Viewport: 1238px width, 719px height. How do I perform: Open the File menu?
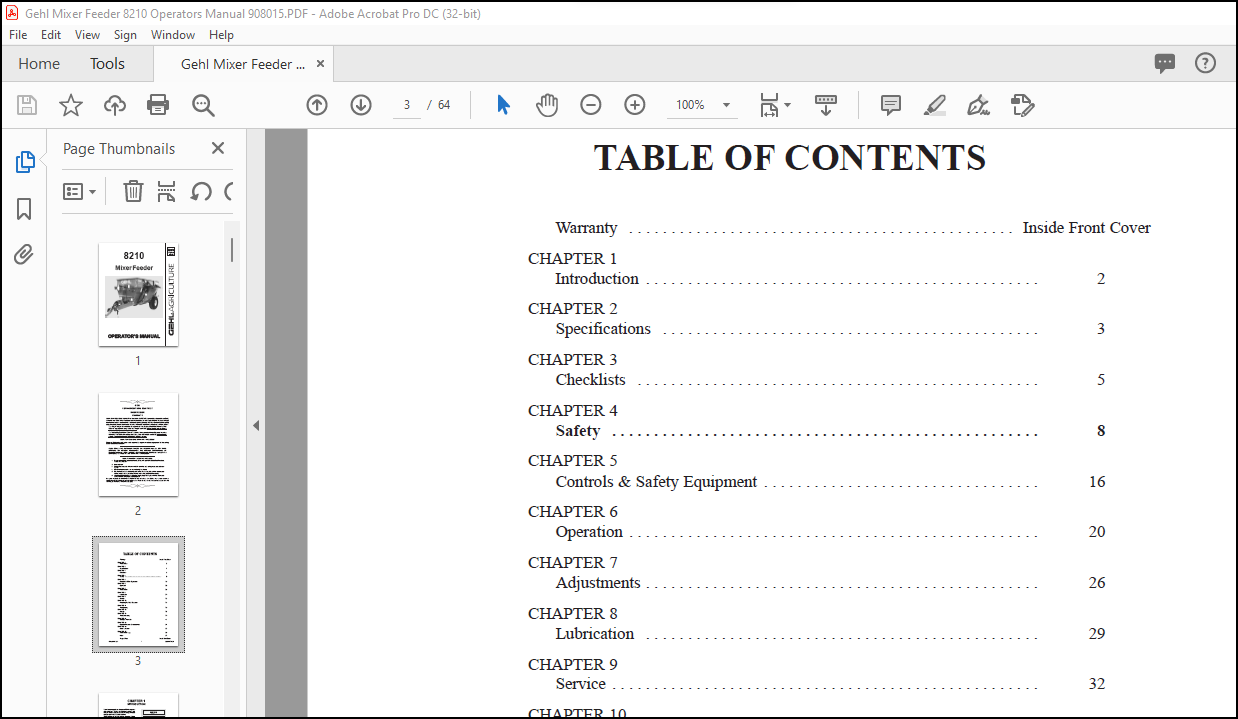click(18, 34)
